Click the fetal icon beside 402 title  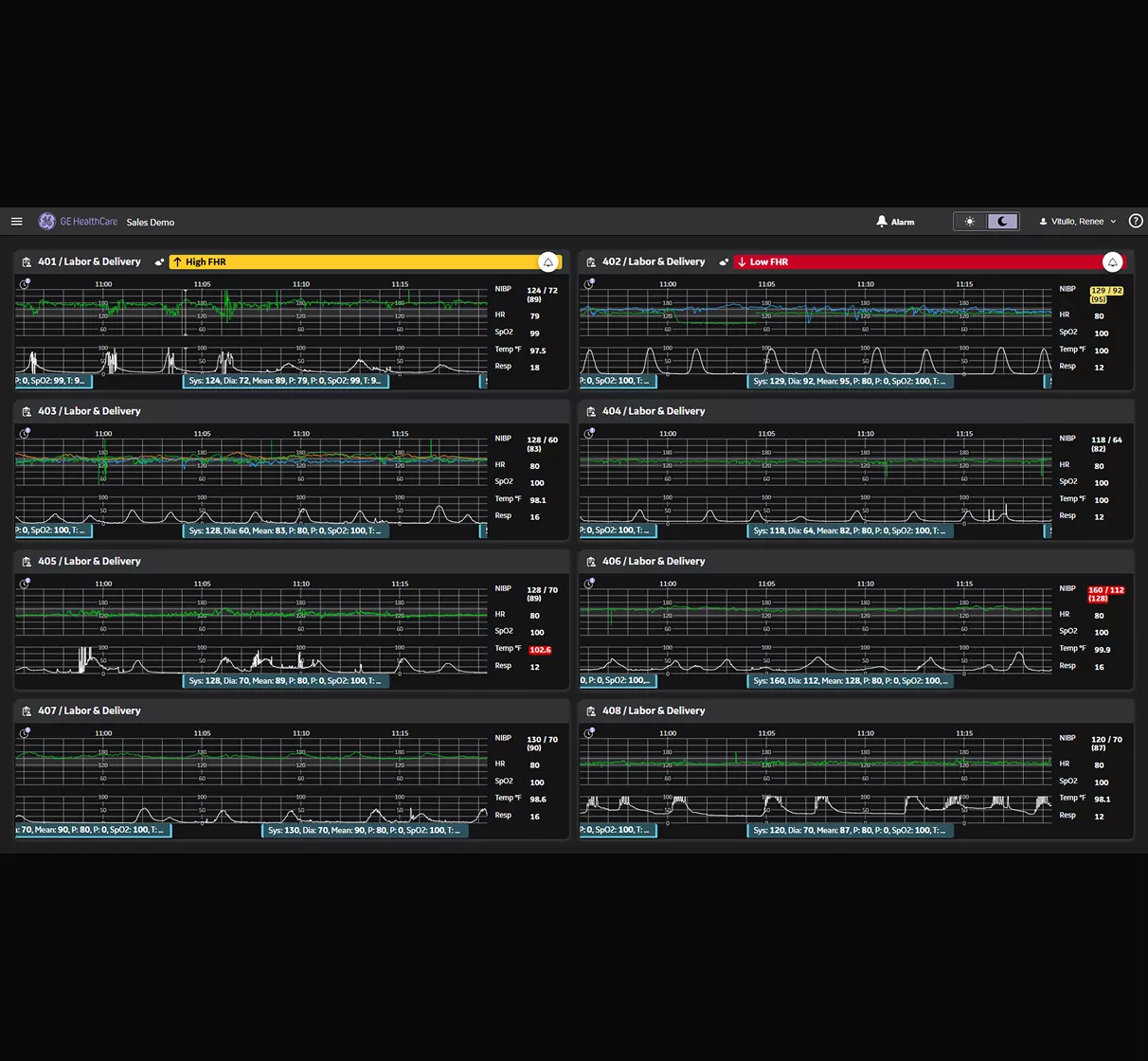coord(724,262)
